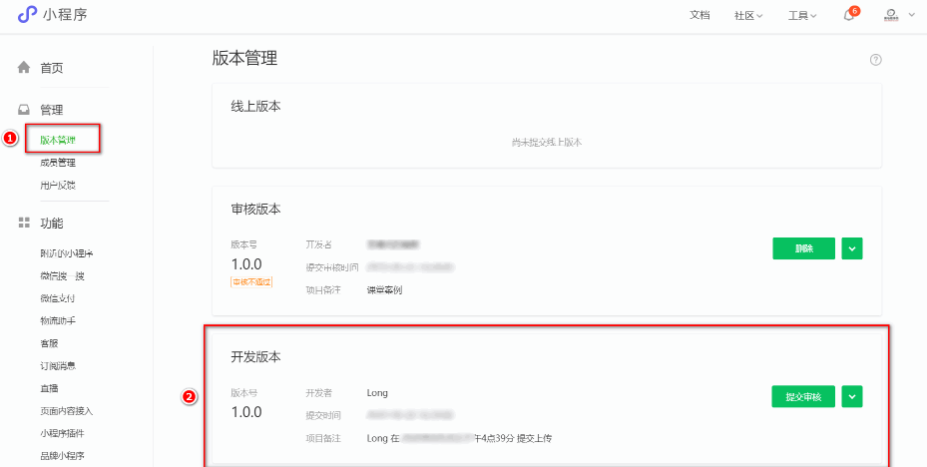Click the 管理 inbox icon
The width and height of the screenshot is (927, 467).
coord(24,109)
